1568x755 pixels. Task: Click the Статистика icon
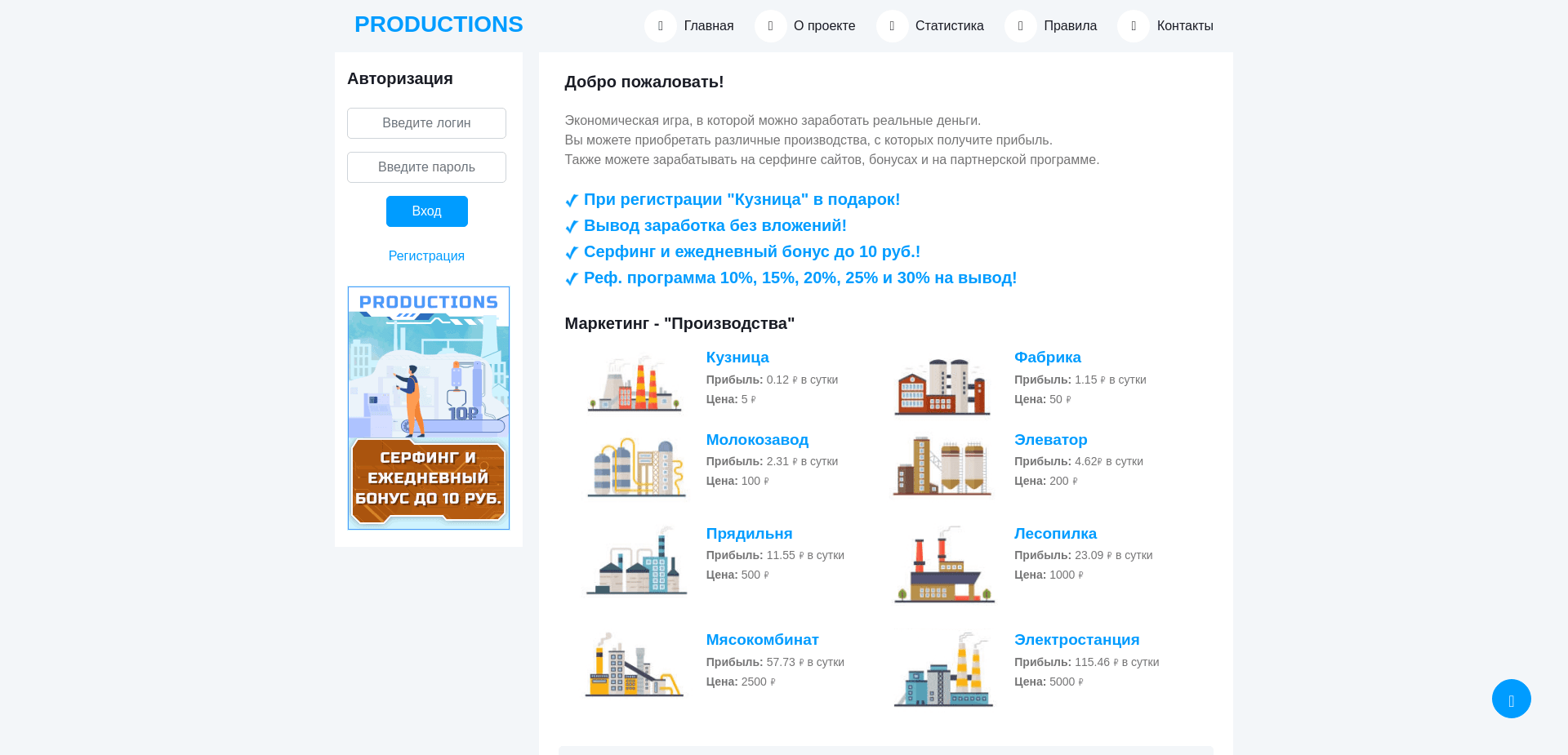[892, 25]
